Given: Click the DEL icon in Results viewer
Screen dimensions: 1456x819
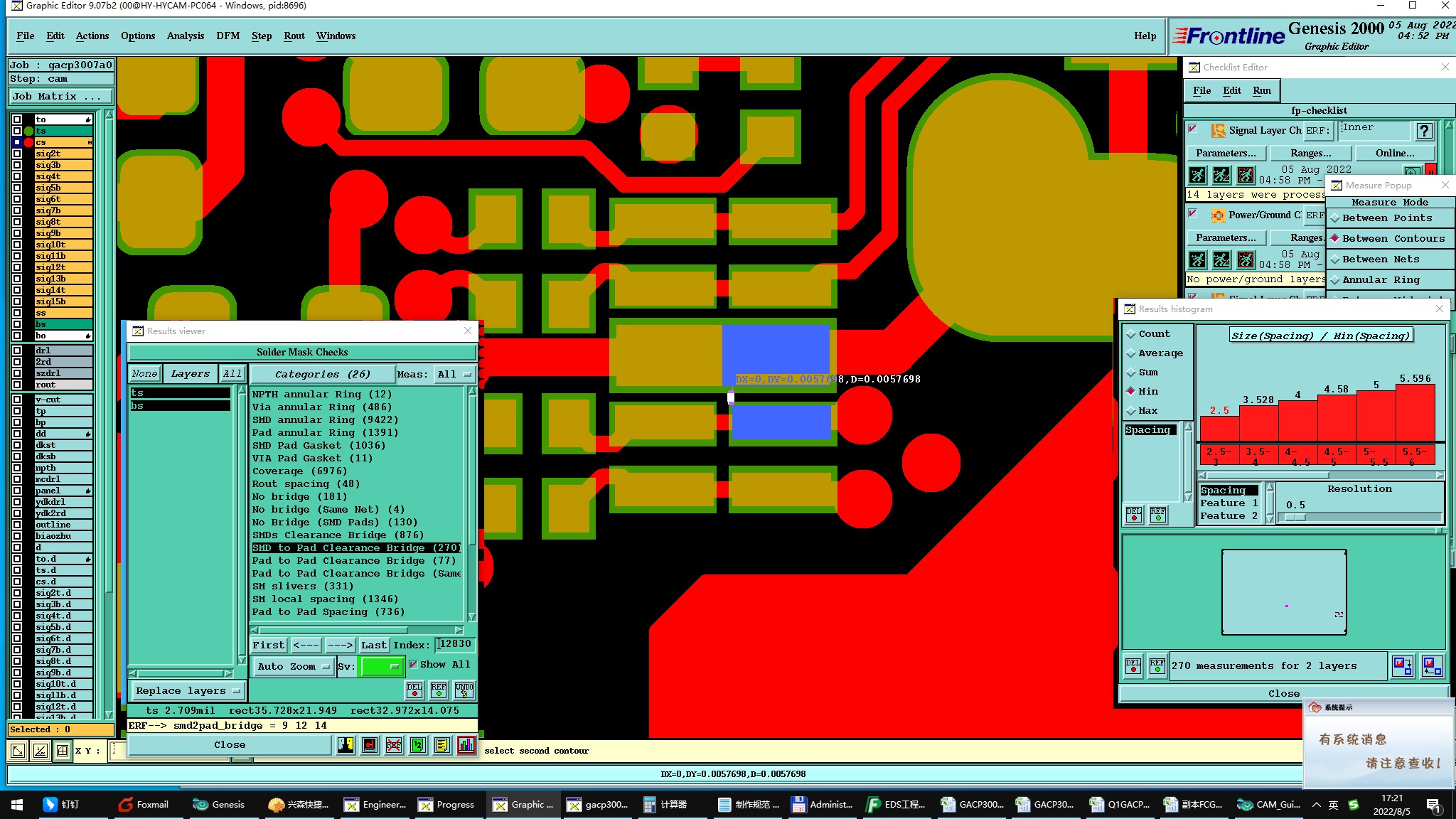Looking at the screenshot, I should 414,690.
